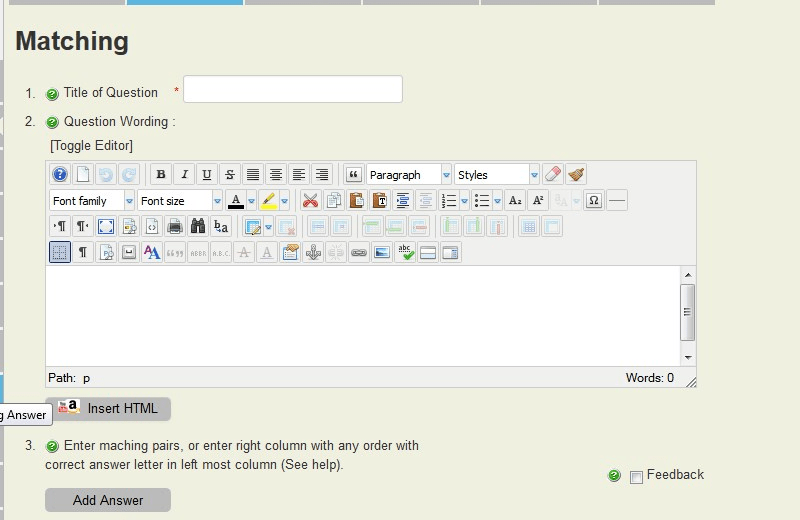
Task: Insert an anchor
Action: coord(313,252)
